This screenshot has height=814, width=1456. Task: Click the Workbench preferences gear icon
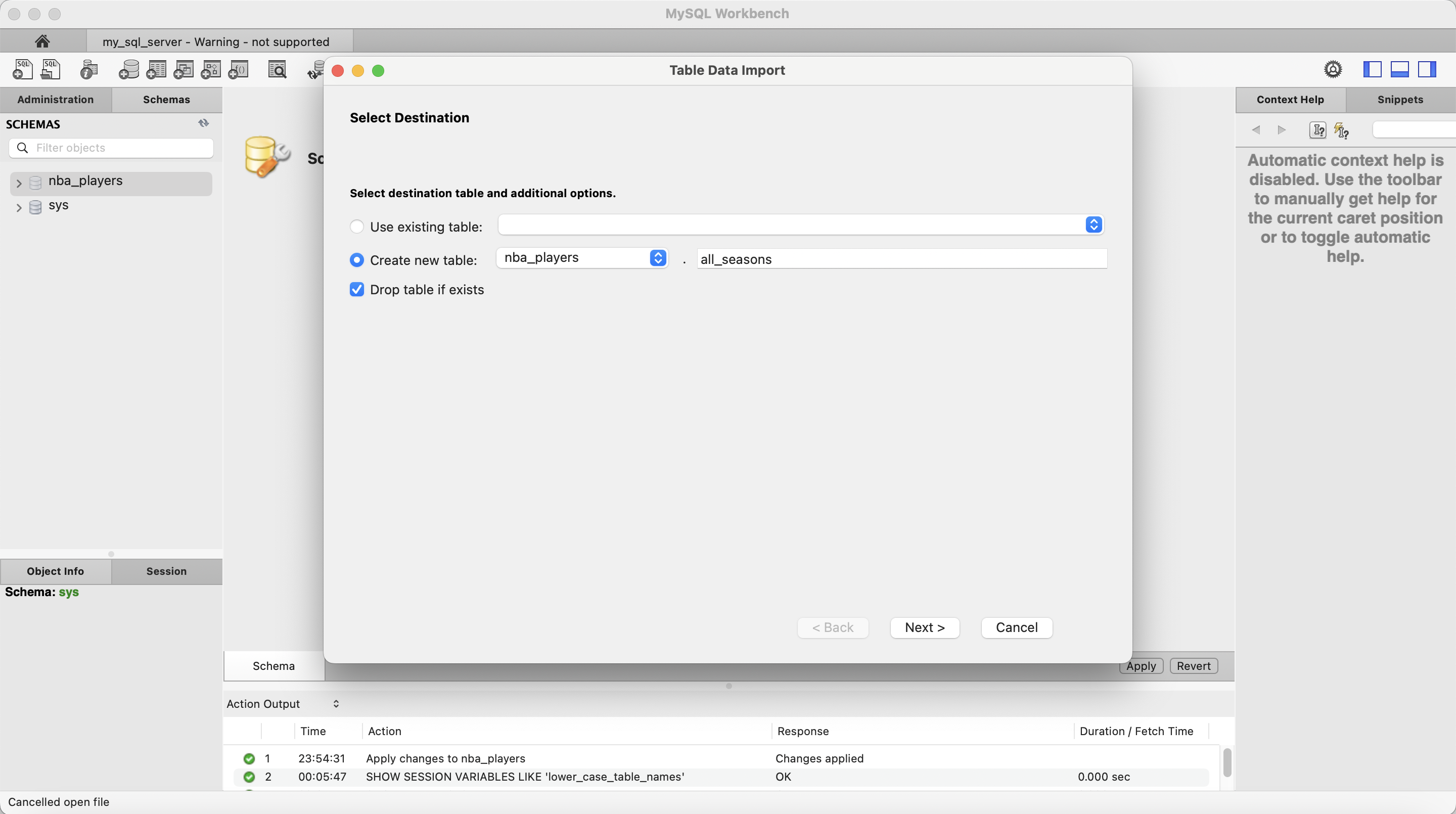click(1332, 70)
